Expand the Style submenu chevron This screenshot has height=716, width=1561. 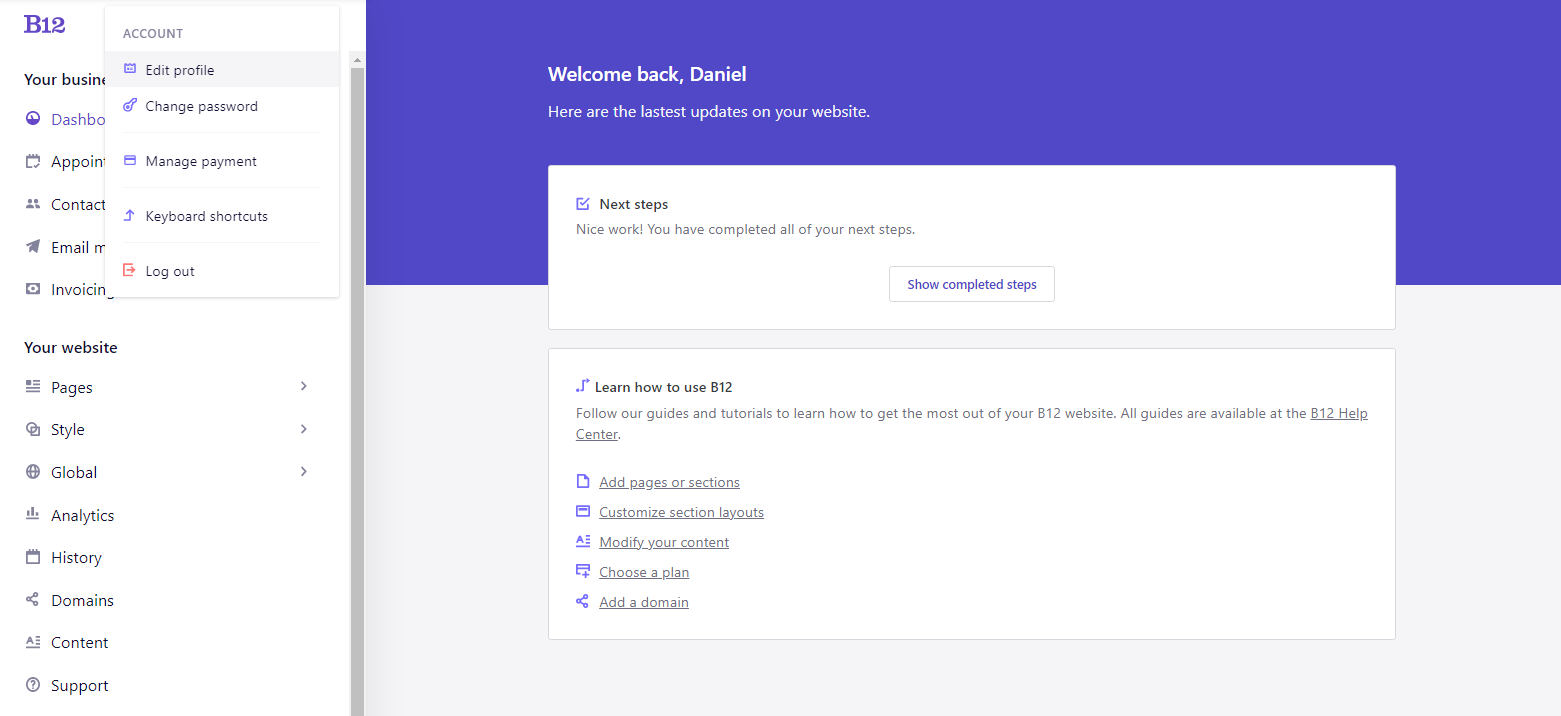tap(304, 429)
